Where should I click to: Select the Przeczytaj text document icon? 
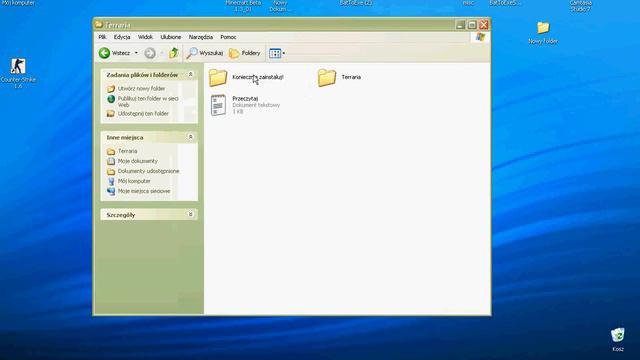(x=218, y=105)
